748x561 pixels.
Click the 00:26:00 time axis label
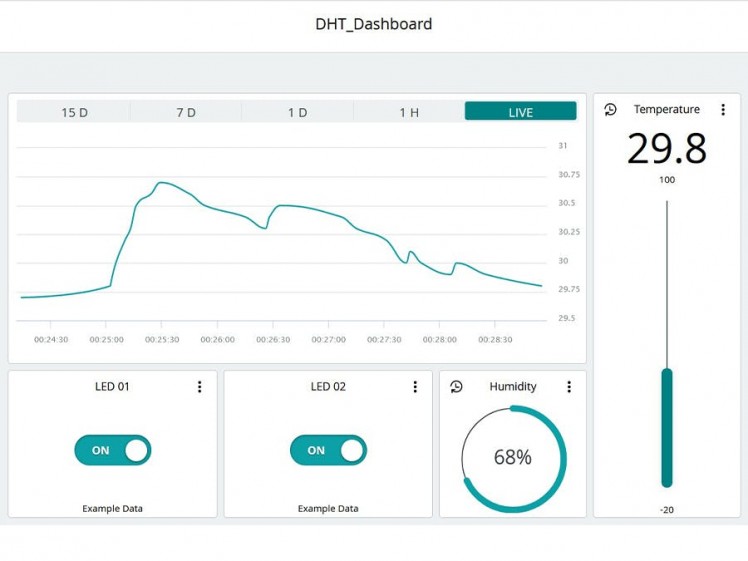217,340
